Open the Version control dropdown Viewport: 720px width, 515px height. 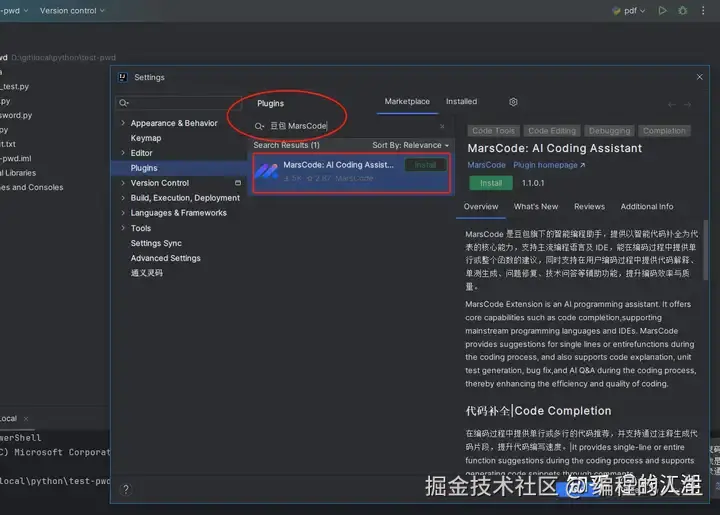tap(72, 10)
